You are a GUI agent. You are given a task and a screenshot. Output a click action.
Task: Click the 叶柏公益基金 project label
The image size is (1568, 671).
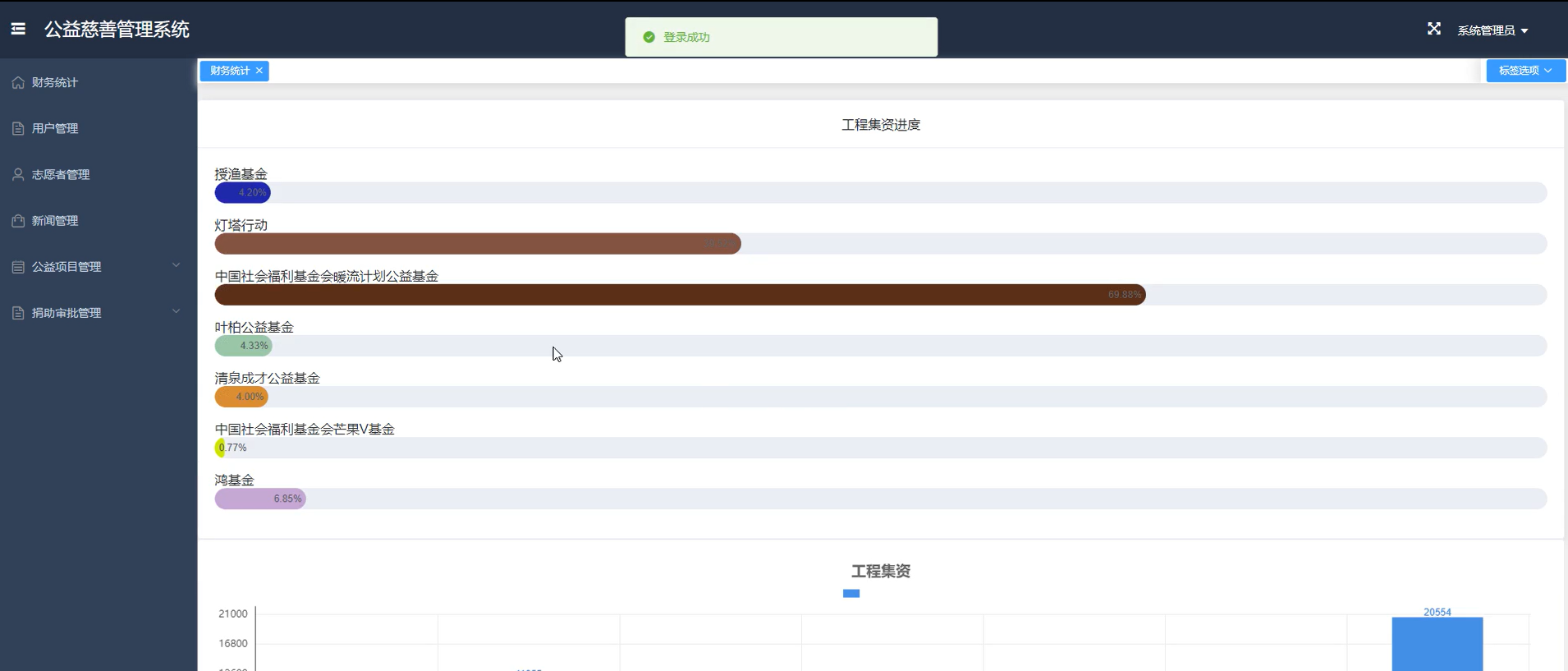[x=254, y=327]
